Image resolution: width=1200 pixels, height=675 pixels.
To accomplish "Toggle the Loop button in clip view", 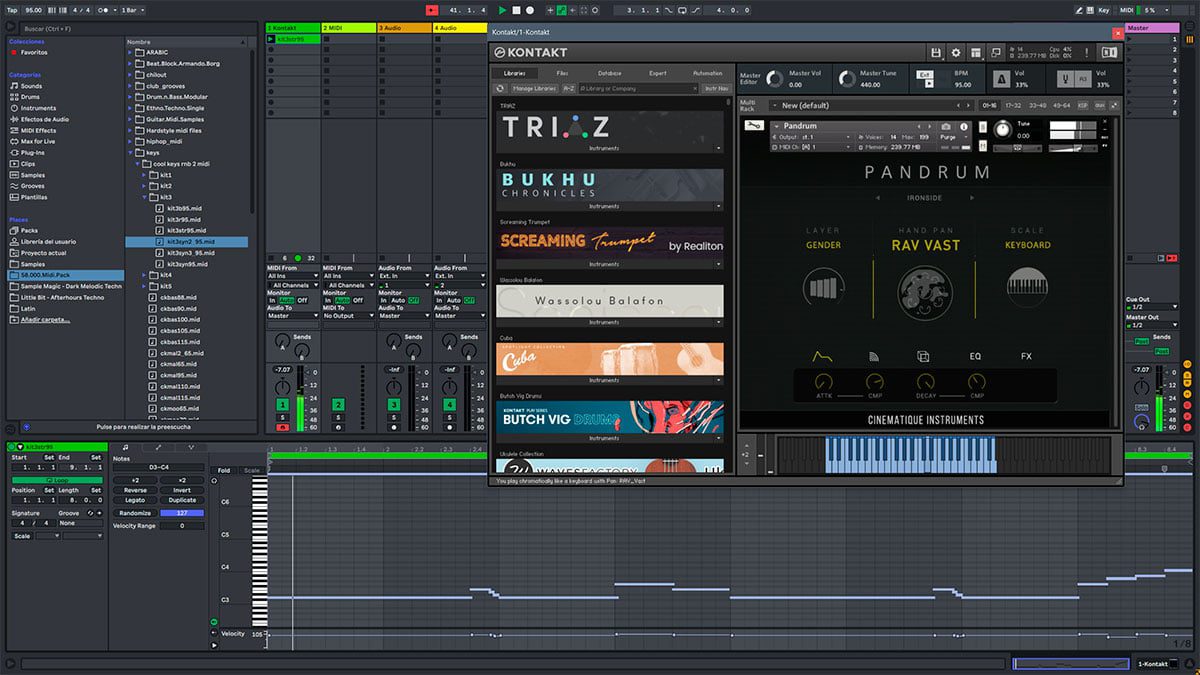I will tap(56, 479).
